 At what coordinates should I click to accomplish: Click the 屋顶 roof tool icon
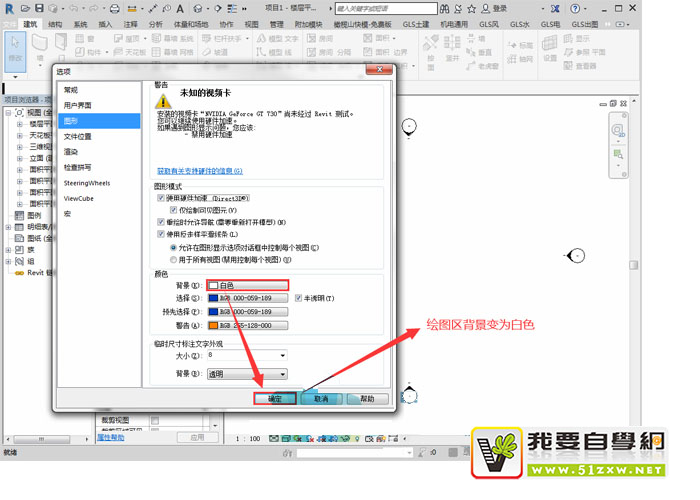click(118, 39)
